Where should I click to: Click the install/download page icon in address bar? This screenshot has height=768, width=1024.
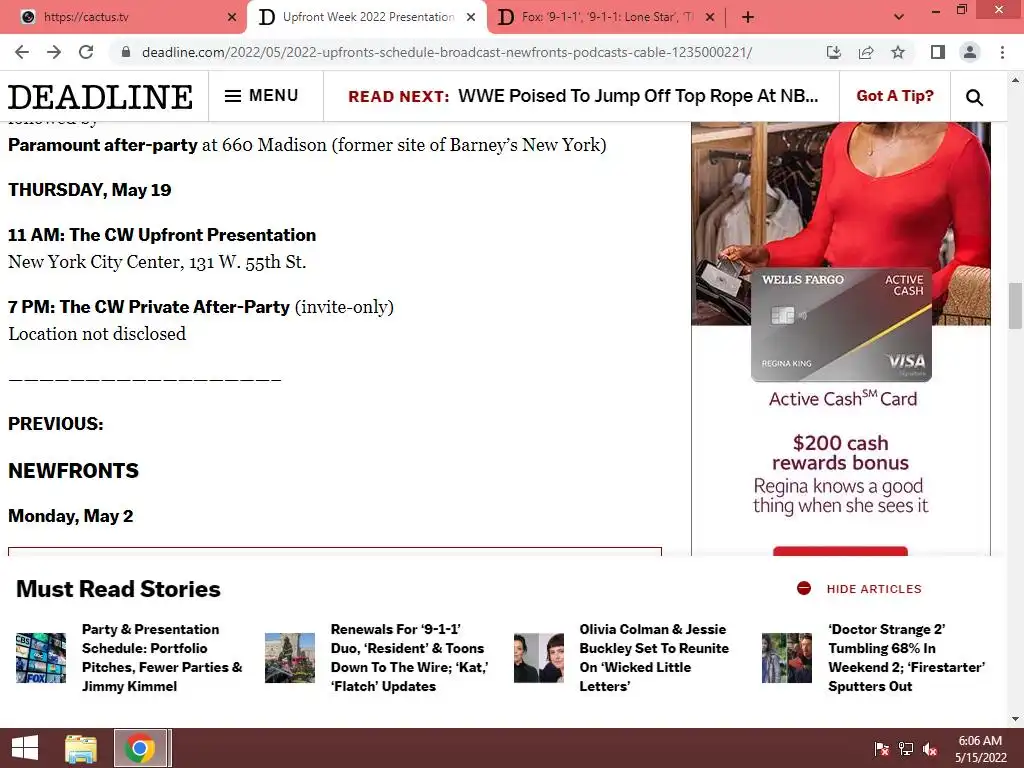[834, 52]
